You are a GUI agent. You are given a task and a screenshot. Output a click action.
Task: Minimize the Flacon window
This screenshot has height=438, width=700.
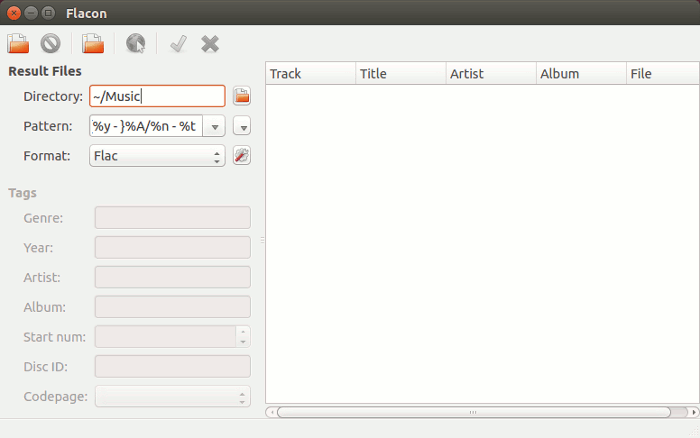pos(31,13)
